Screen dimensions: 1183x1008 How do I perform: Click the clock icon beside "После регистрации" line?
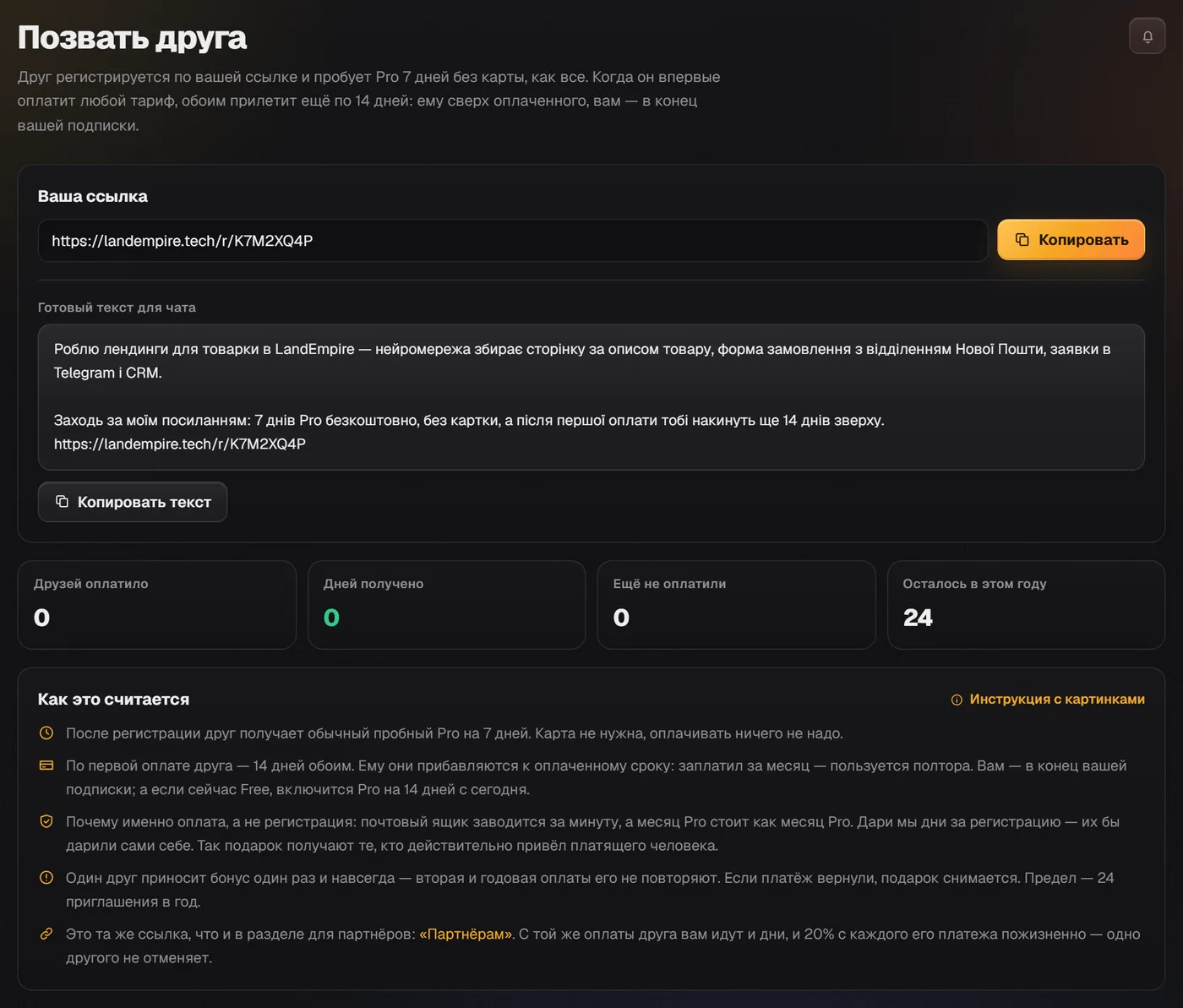pyautogui.click(x=46, y=733)
